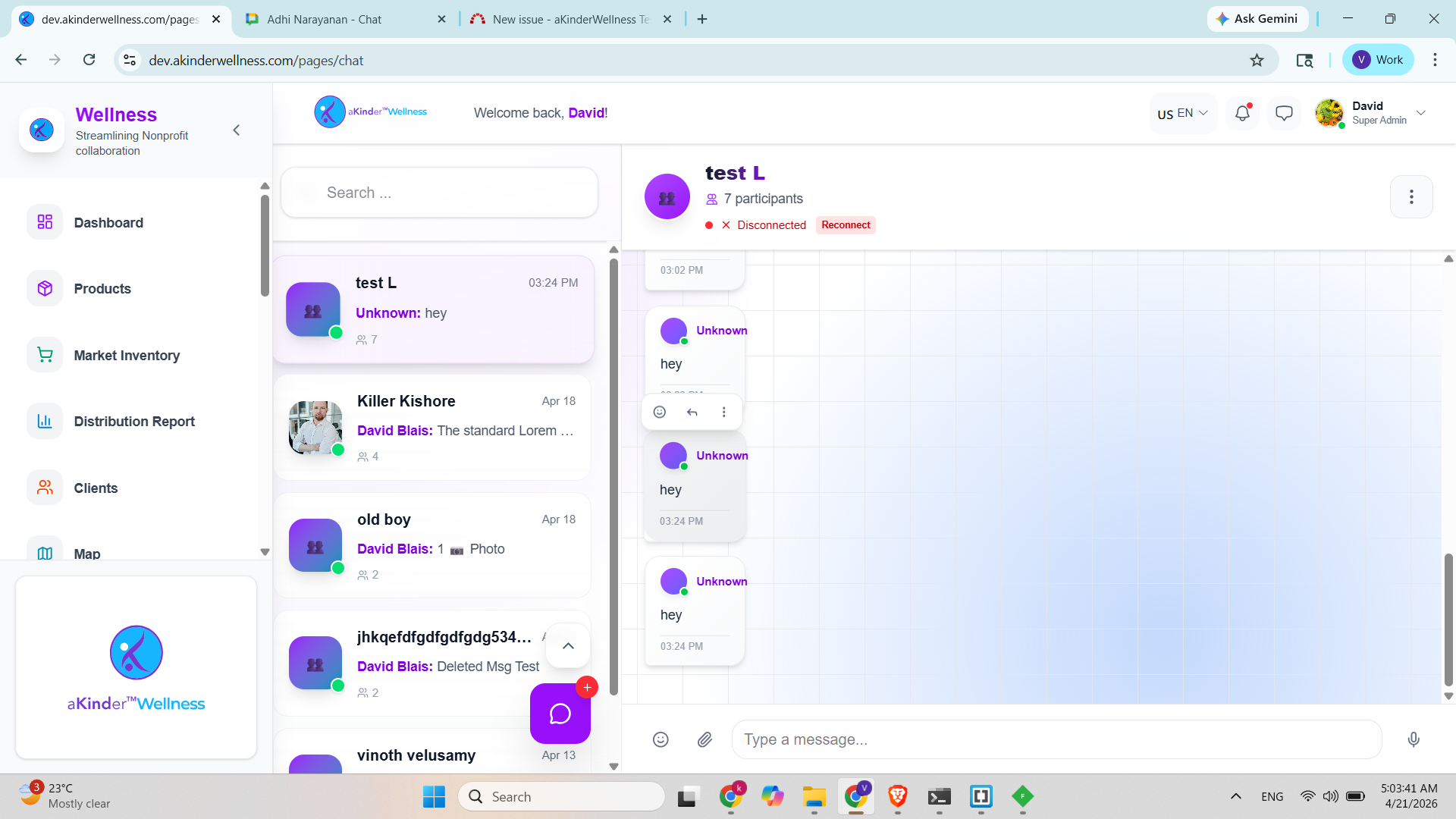
Task: Click the scroll-up chevron button in chat list
Action: tap(568, 646)
